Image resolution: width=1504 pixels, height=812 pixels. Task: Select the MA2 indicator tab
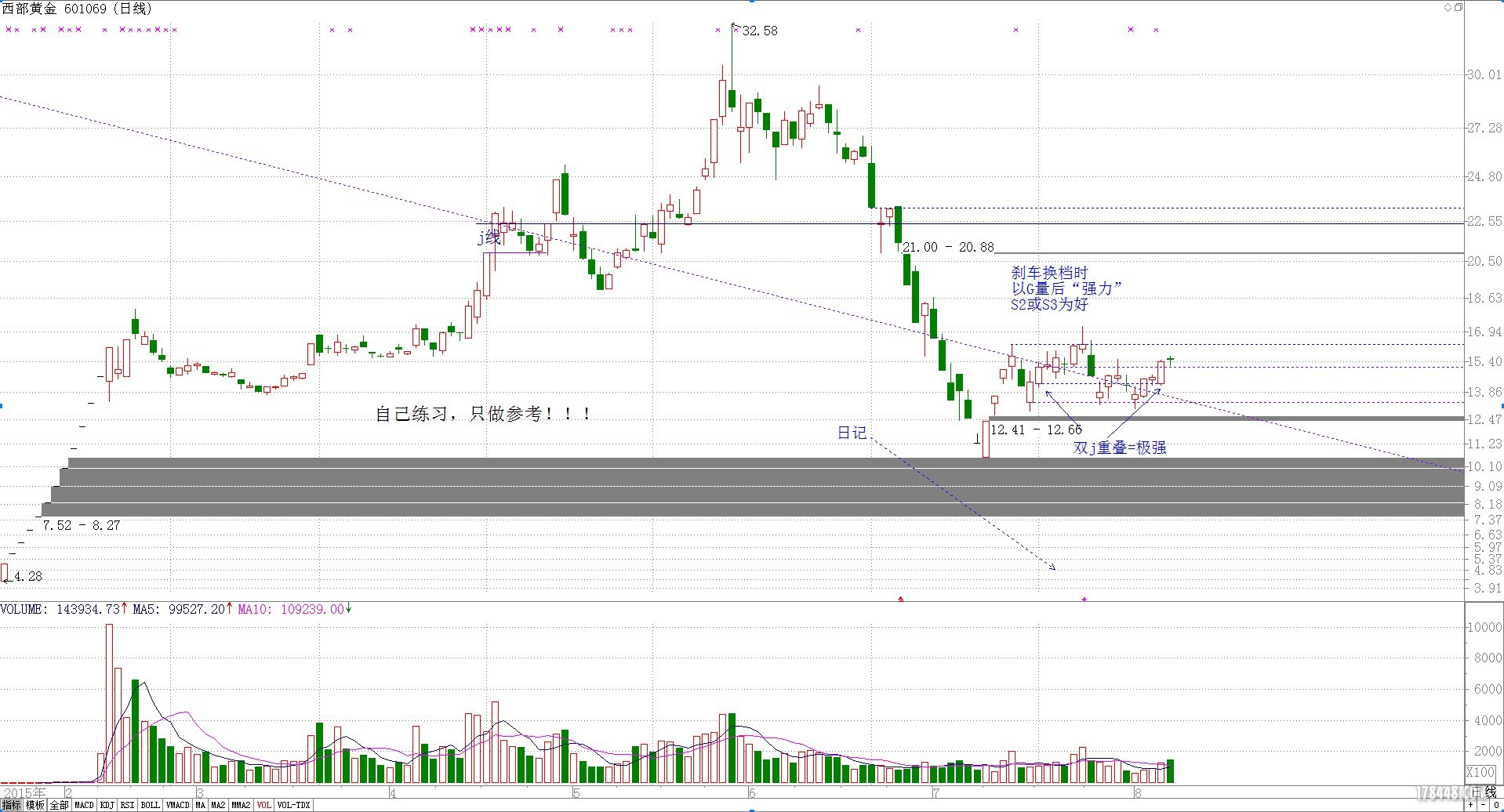218,805
